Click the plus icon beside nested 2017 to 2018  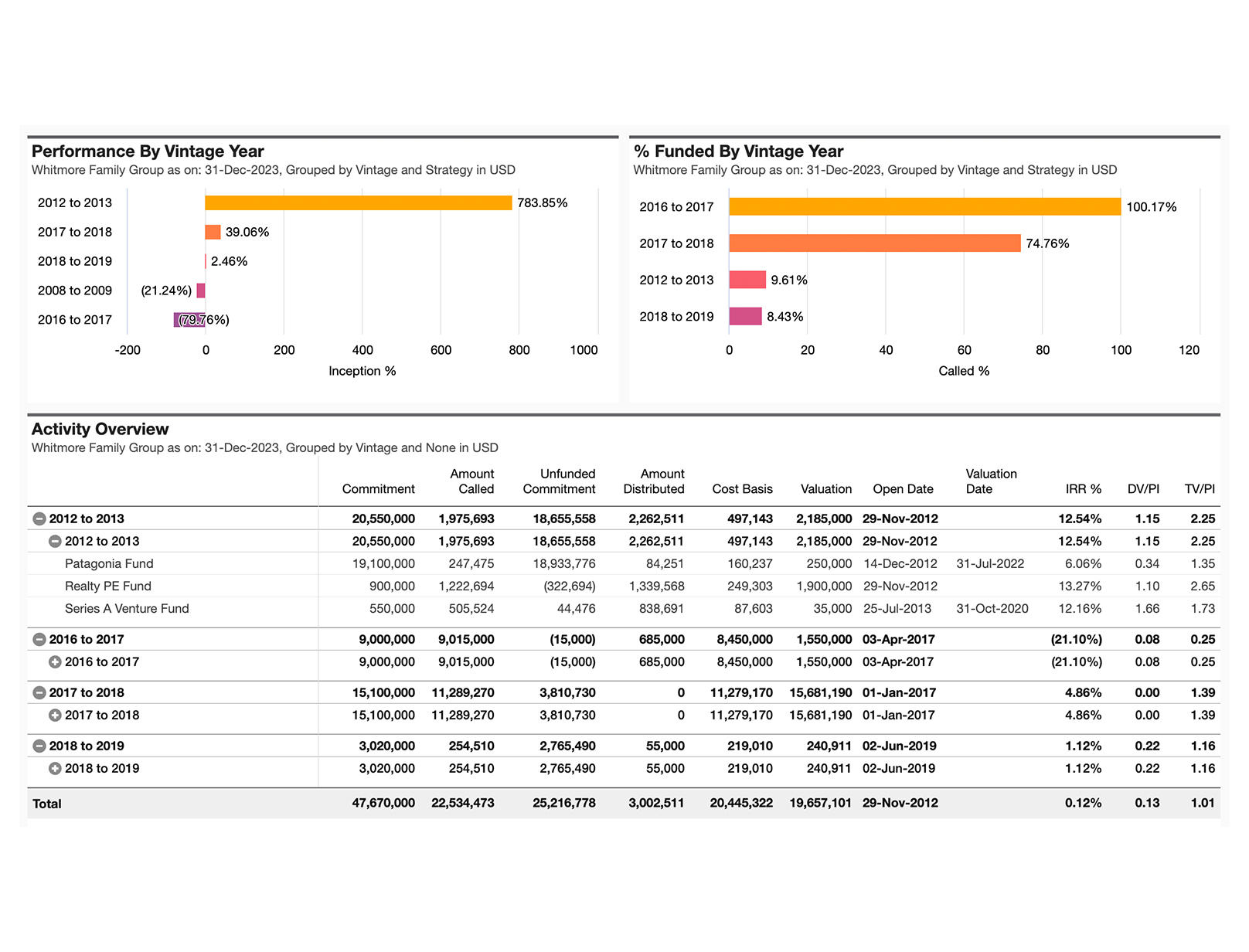(x=55, y=716)
